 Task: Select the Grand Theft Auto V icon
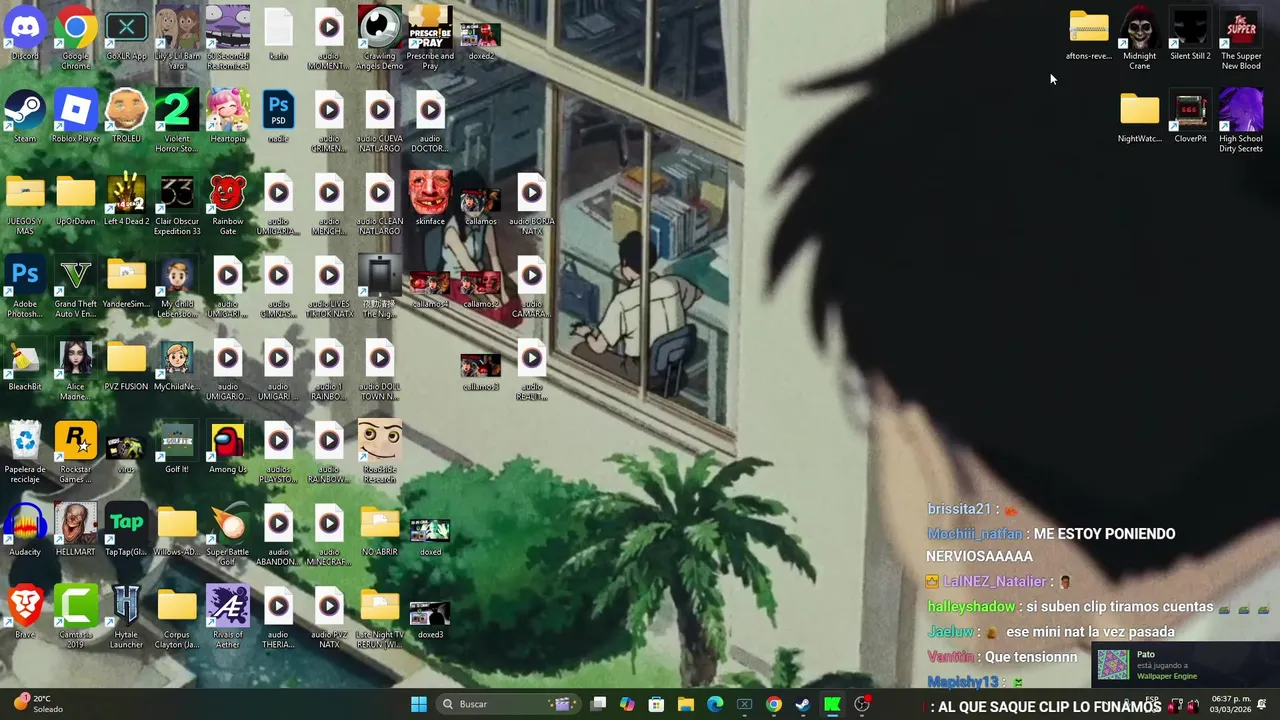76,287
